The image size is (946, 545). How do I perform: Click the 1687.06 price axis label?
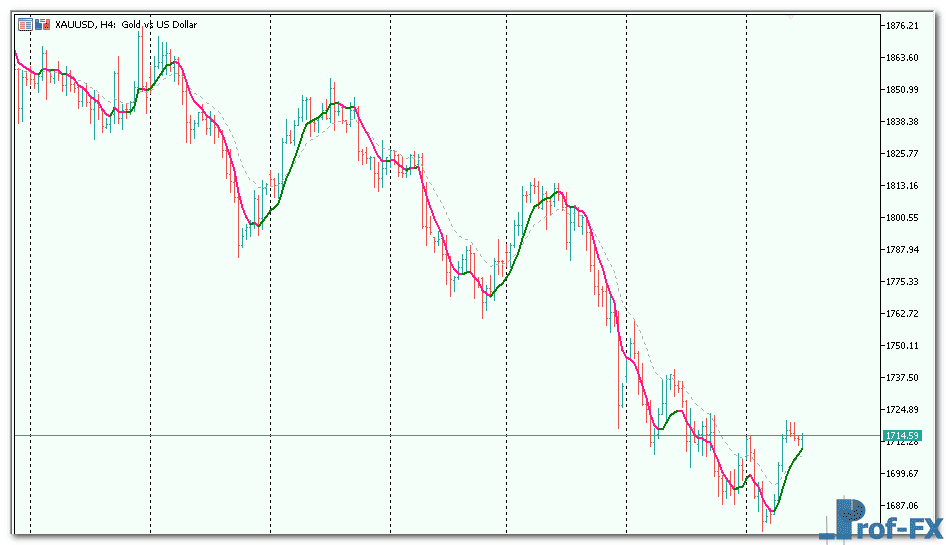click(901, 506)
